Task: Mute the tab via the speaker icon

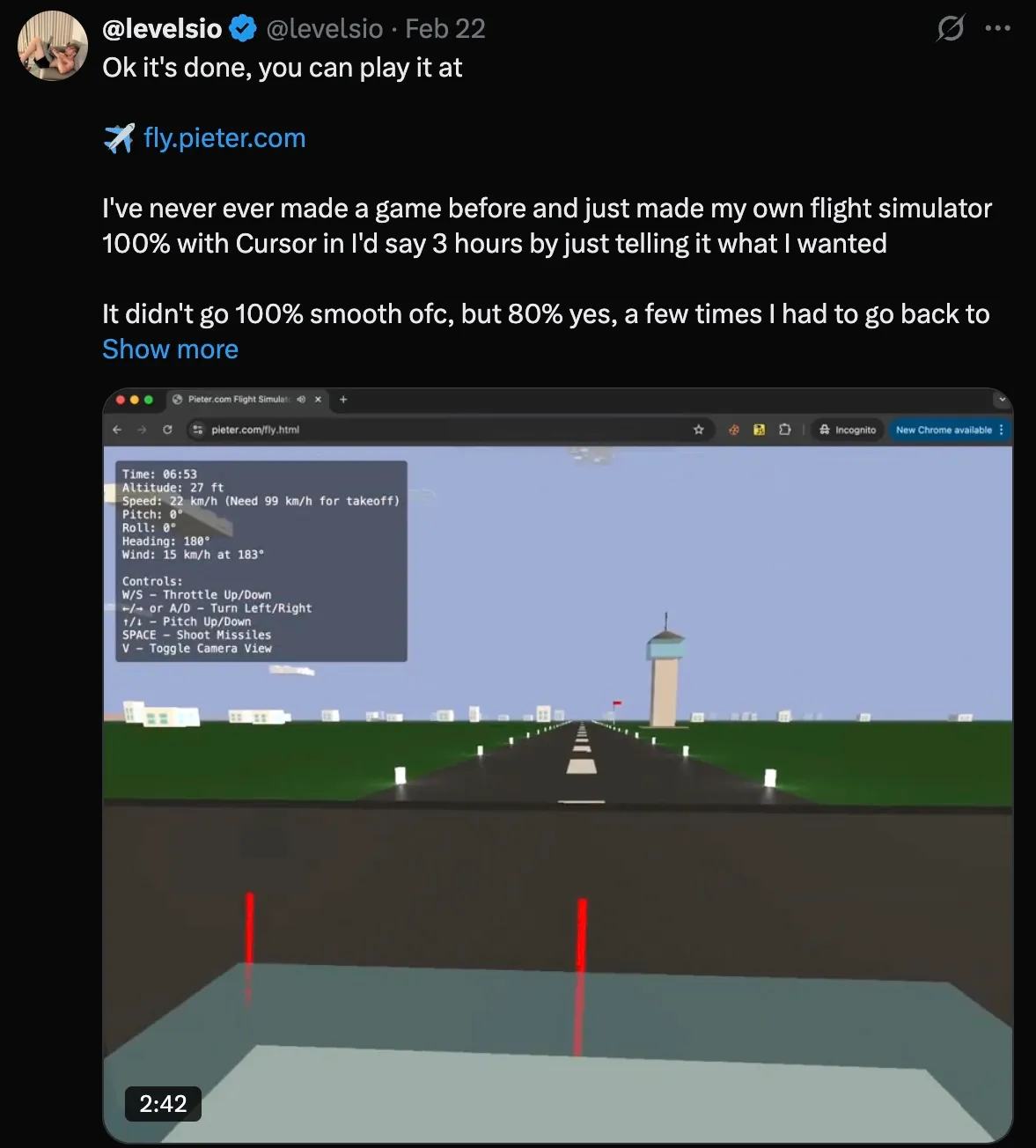Action: pyautogui.click(x=301, y=400)
